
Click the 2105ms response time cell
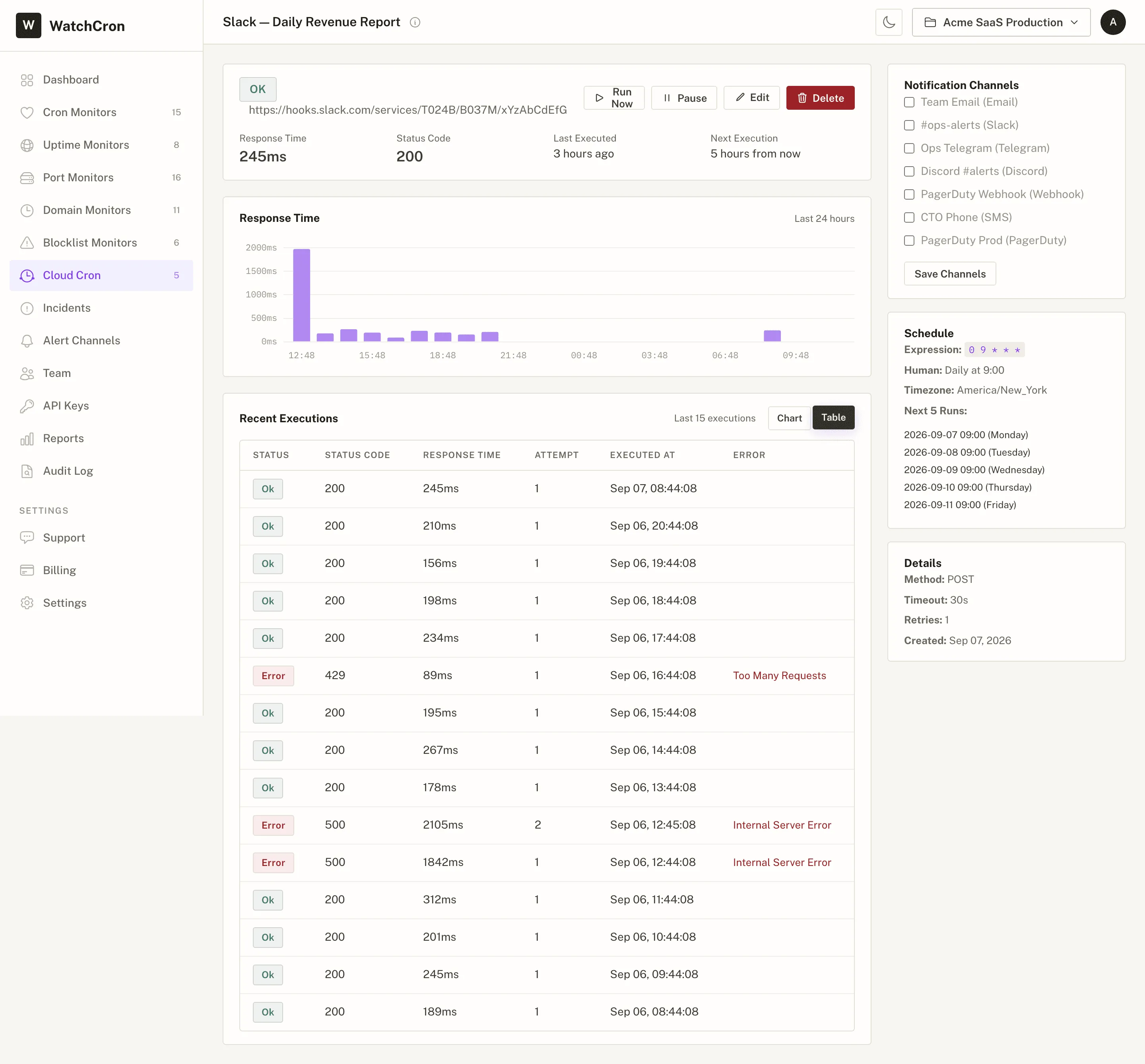click(443, 825)
